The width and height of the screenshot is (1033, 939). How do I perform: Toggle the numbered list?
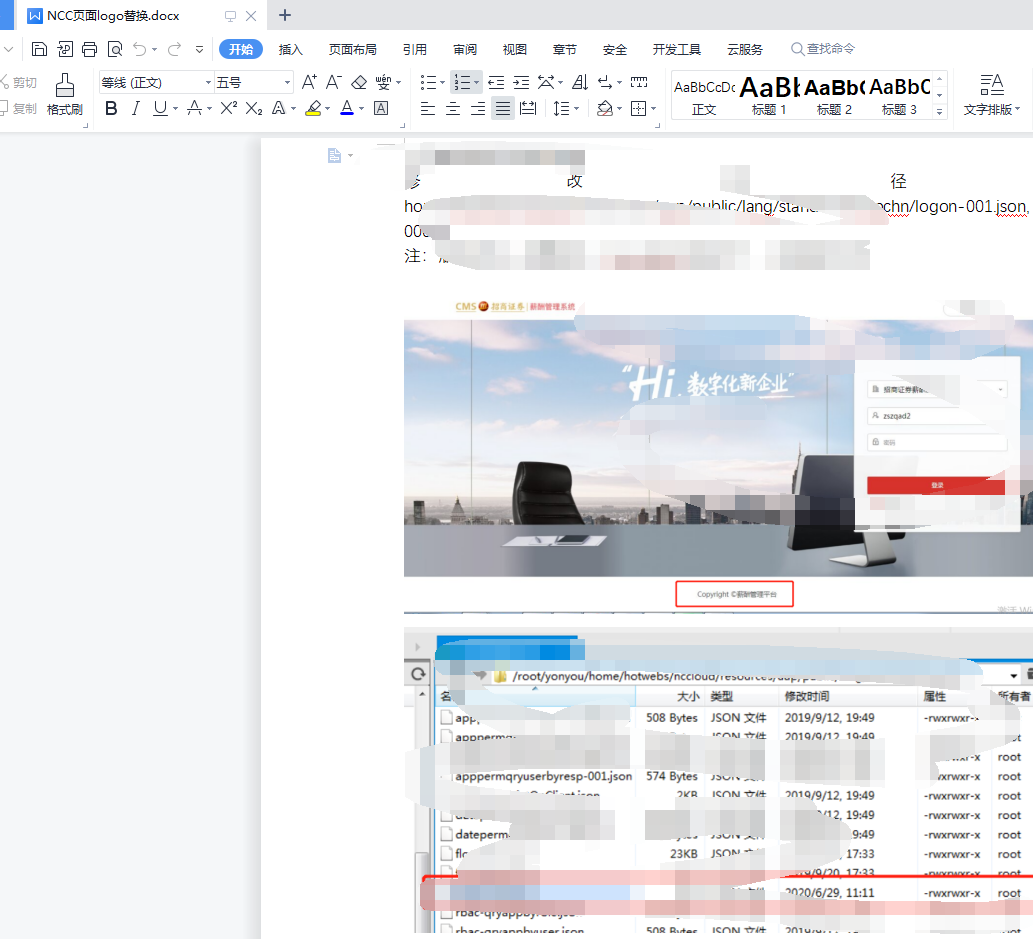pyautogui.click(x=462, y=82)
